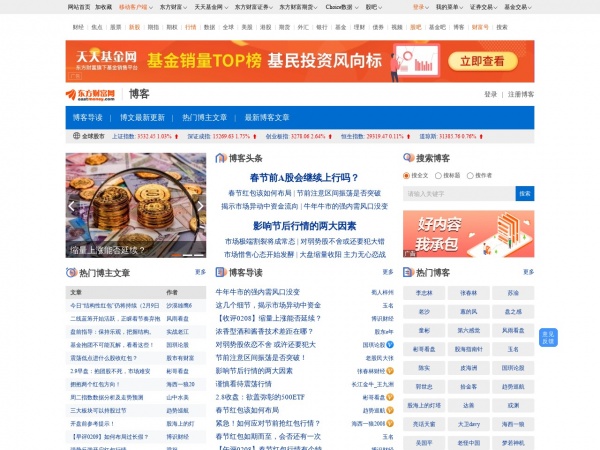Select the 按标题 search radio button

pyautogui.click(x=438, y=176)
